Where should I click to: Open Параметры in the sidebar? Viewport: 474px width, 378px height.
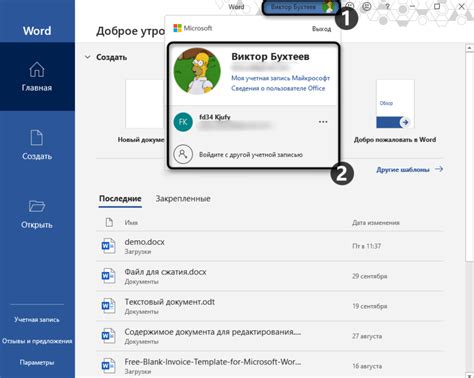tap(37, 362)
